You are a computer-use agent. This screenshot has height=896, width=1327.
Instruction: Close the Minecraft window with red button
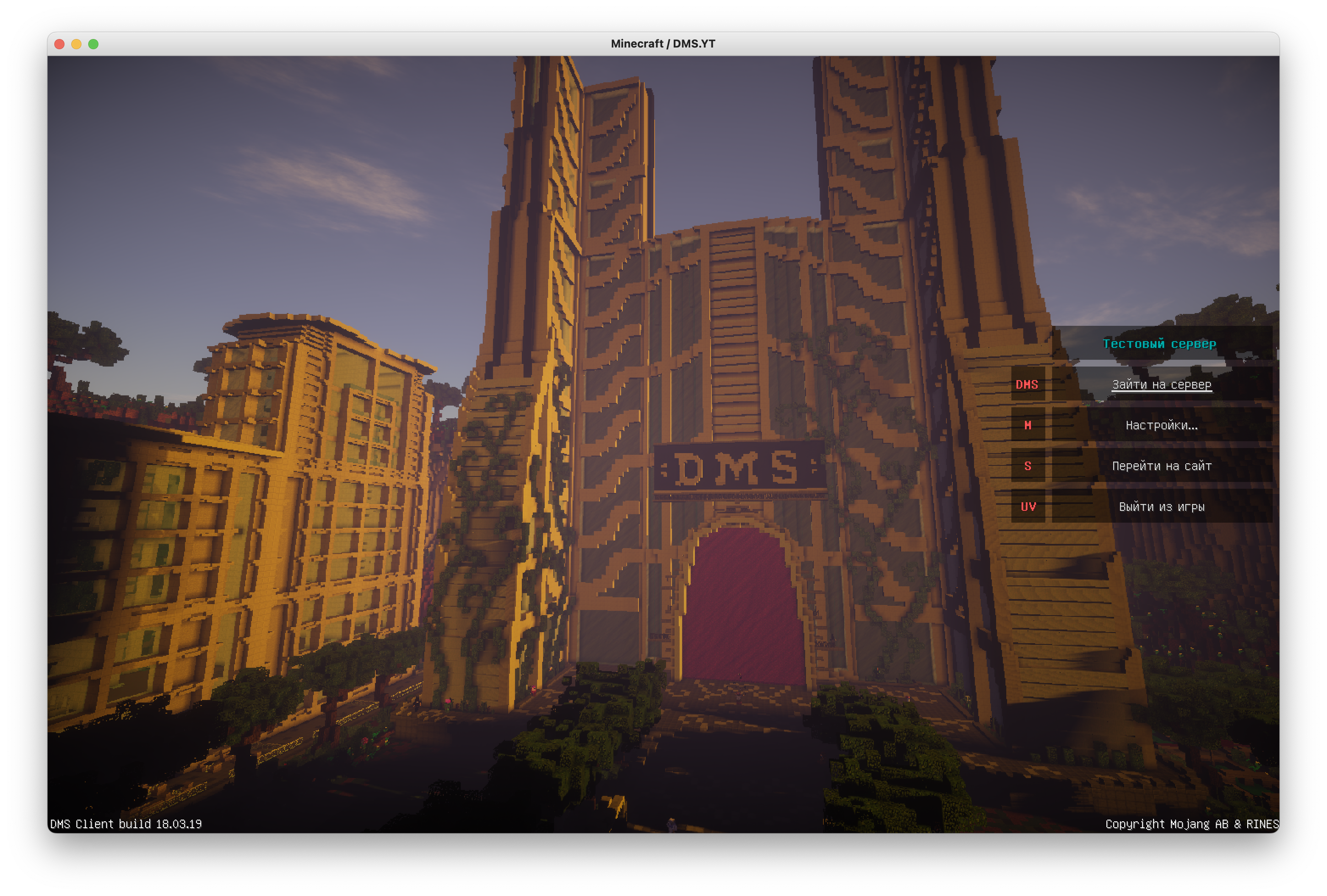(59, 44)
